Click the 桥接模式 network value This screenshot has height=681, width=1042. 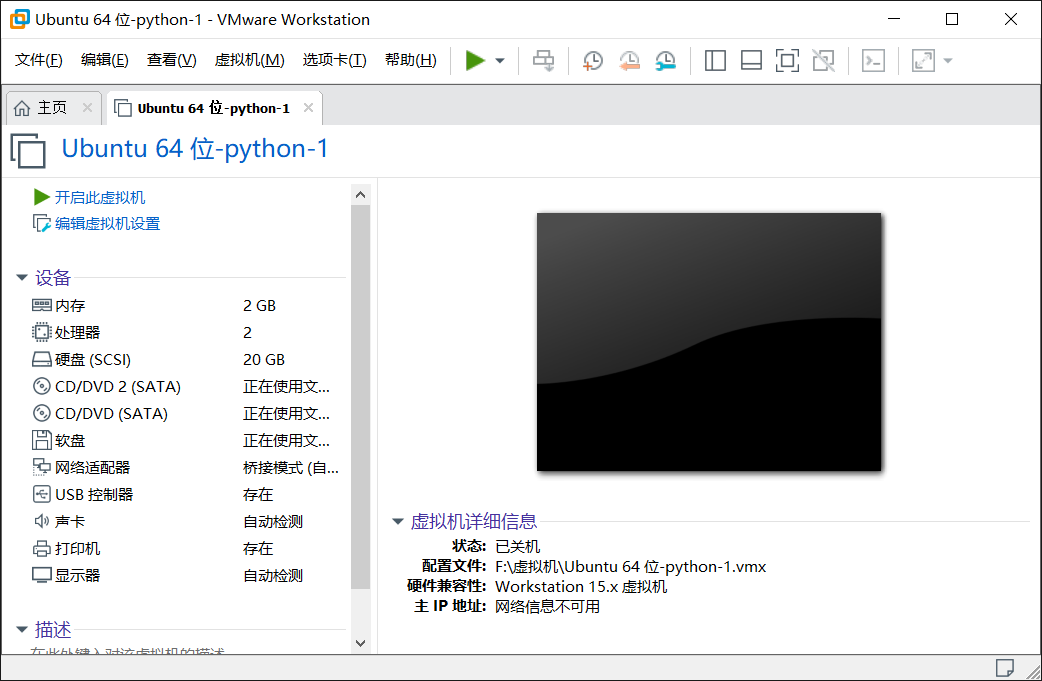[x=291, y=468]
